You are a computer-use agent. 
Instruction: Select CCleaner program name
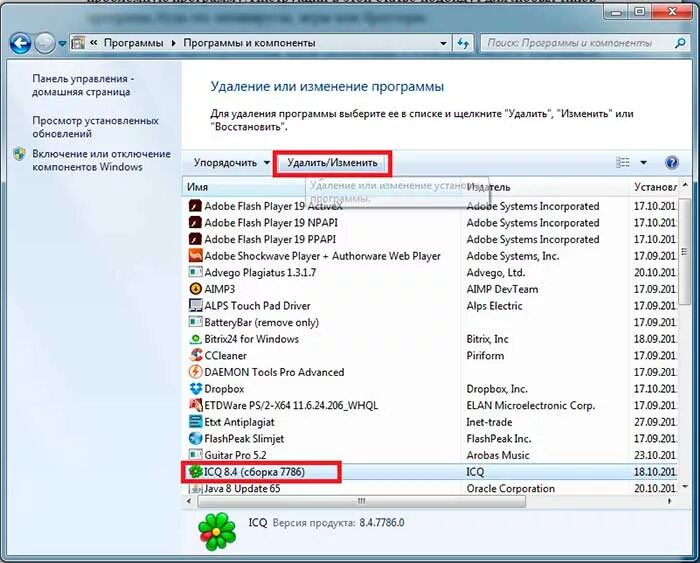225,355
